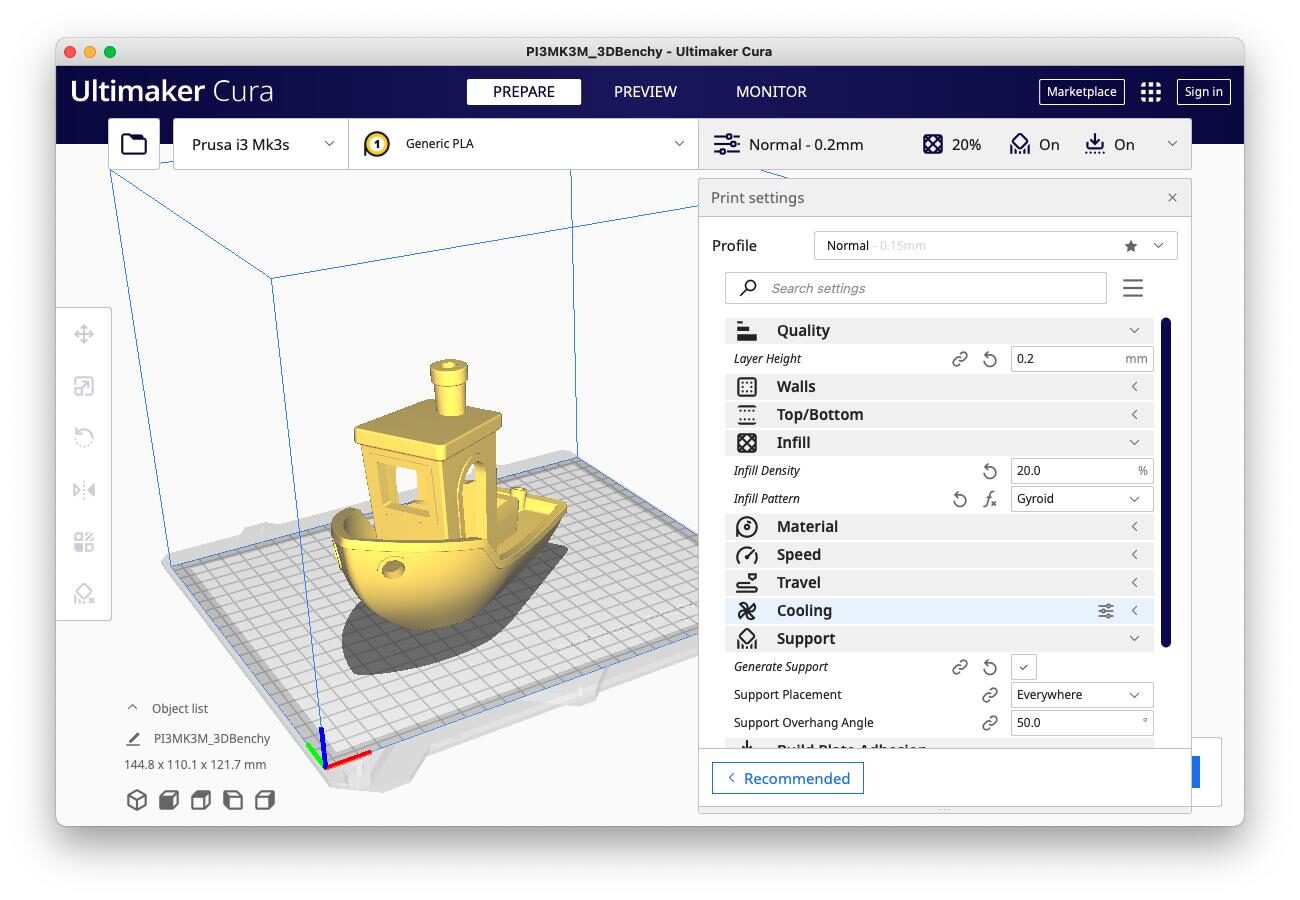Screen dimensions: 1300x900
Task: Edit the Layer Height value field
Action: click(1082, 359)
